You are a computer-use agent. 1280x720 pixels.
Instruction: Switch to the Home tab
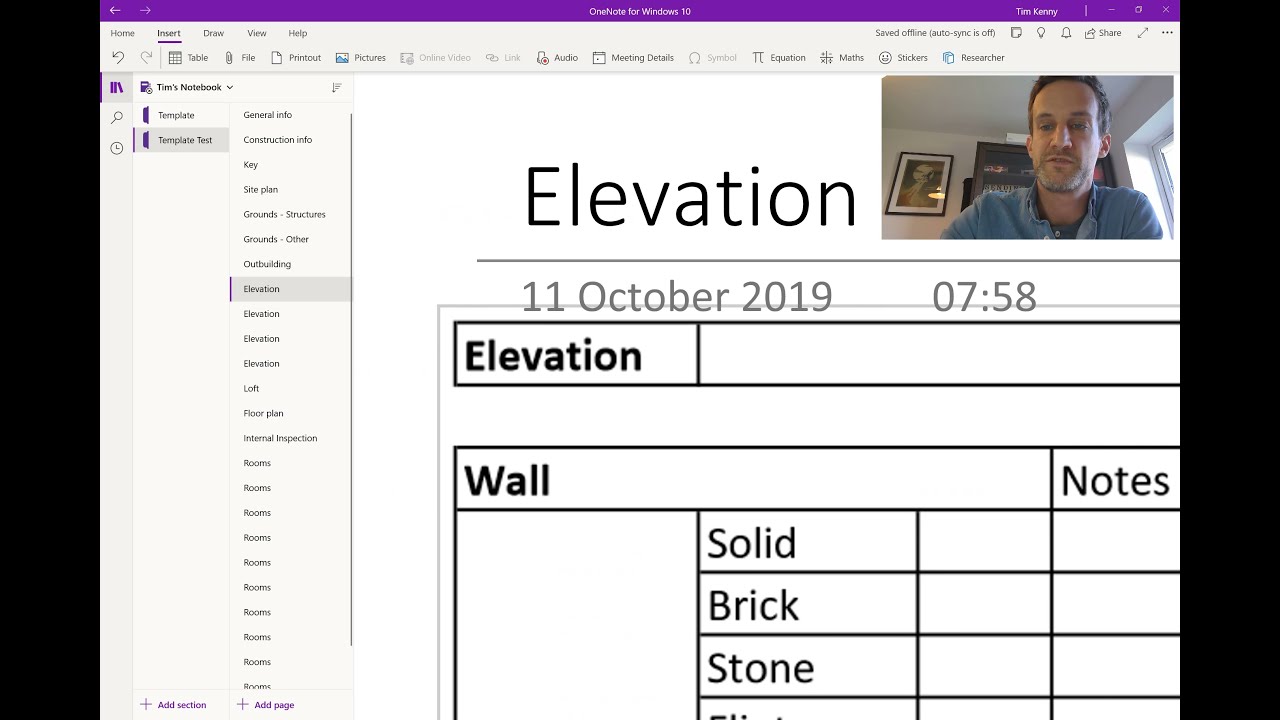[x=122, y=33]
